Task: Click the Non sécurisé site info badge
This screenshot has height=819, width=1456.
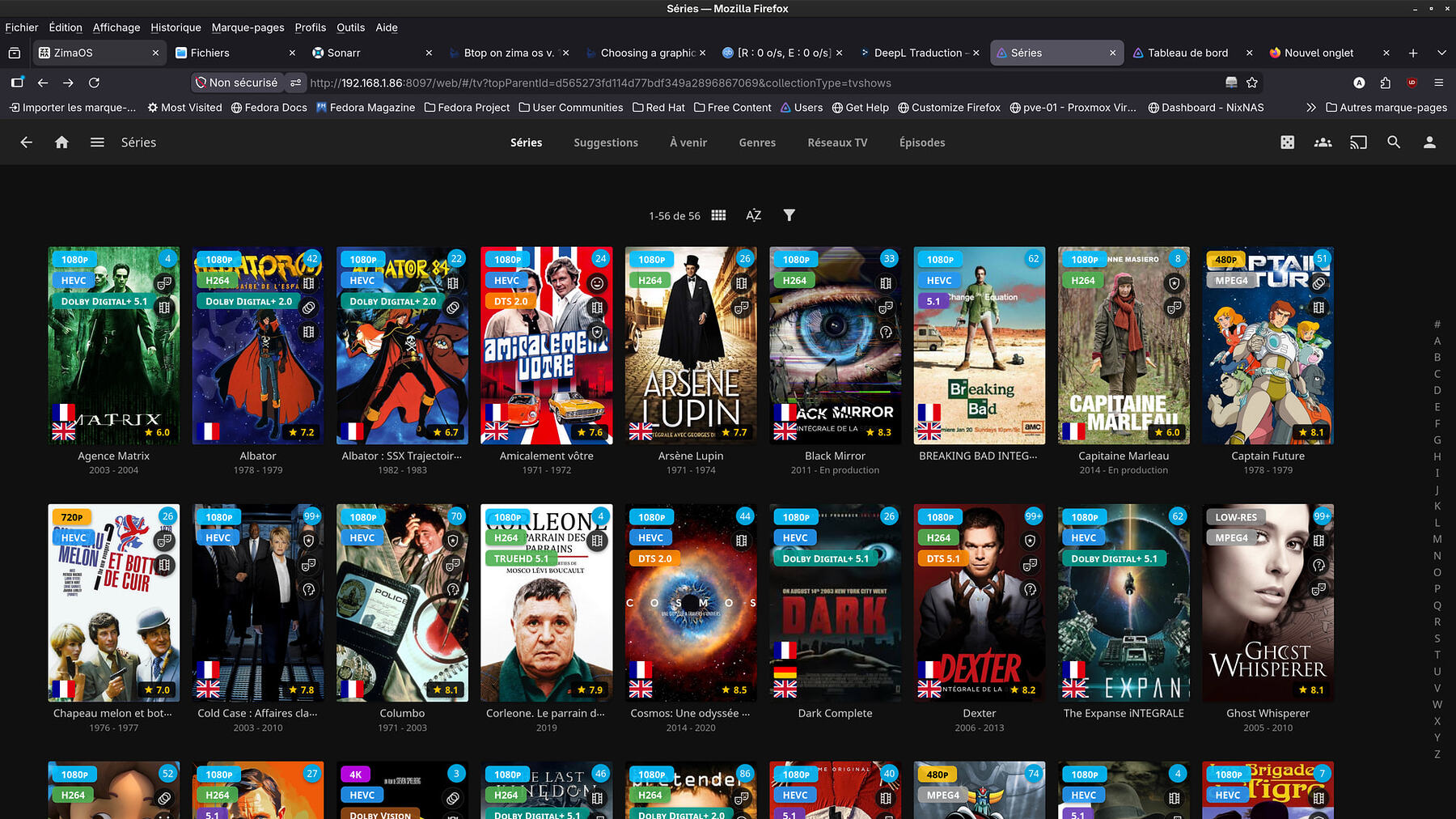Action: coord(236,83)
